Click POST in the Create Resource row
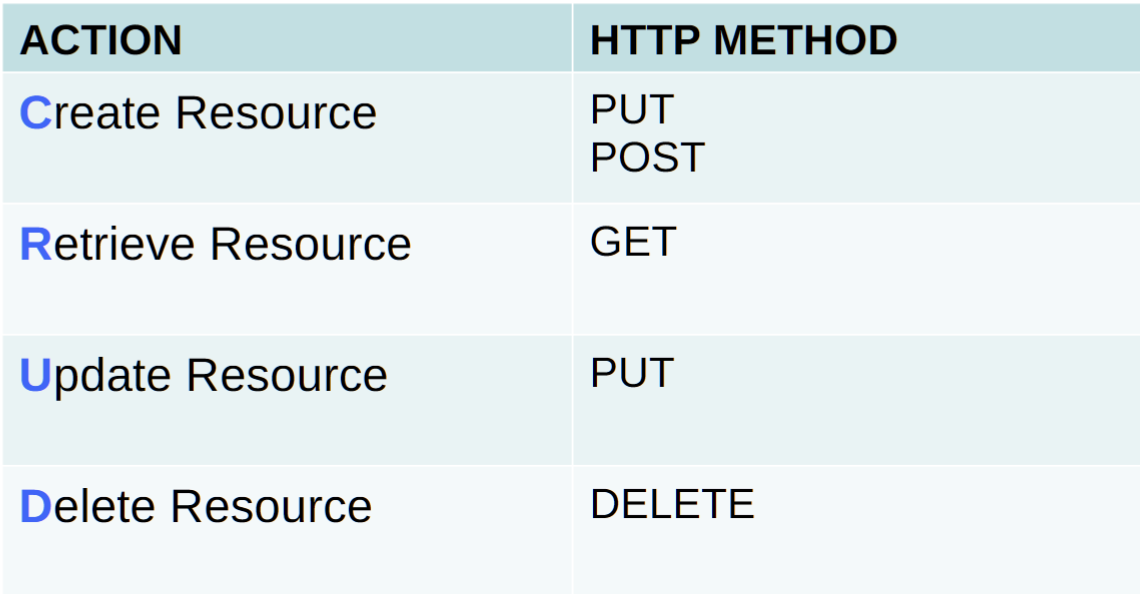The height and width of the screenshot is (594, 1140). pyautogui.click(x=647, y=157)
